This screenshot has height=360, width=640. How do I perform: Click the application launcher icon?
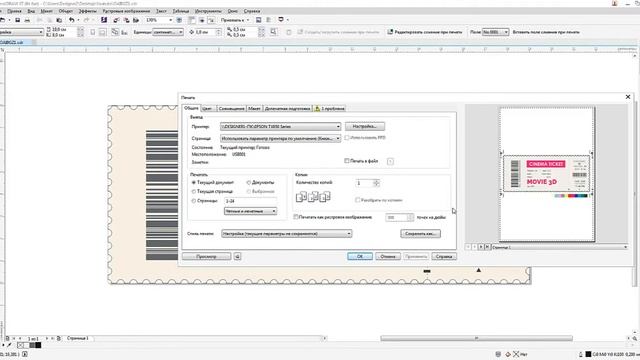(281, 20)
